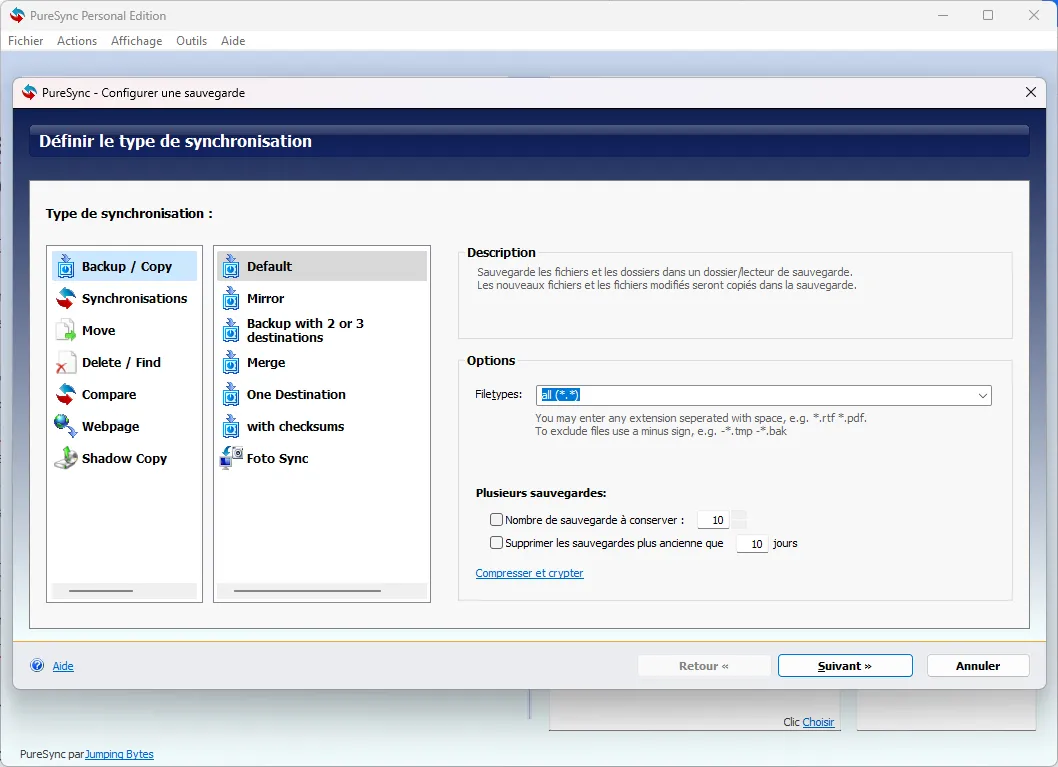Open the Fichier menu
The width and height of the screenshot is (1058, 767).
pos(26,40)
